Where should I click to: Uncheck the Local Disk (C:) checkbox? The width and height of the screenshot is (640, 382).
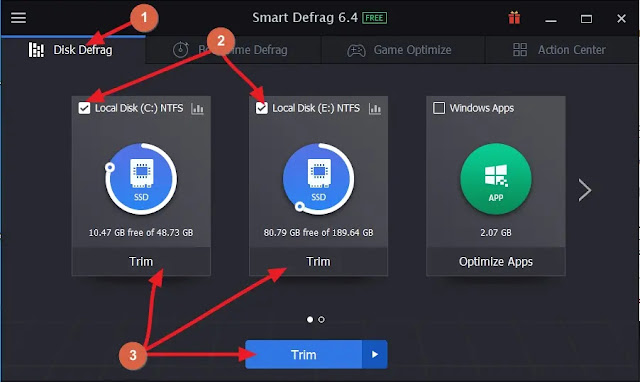[84, 108]
